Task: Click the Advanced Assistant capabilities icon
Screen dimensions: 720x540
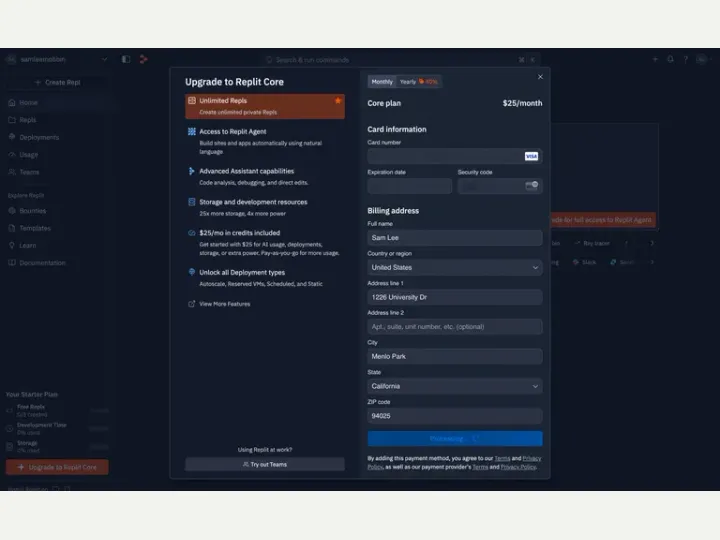Action: coord(191,171)
